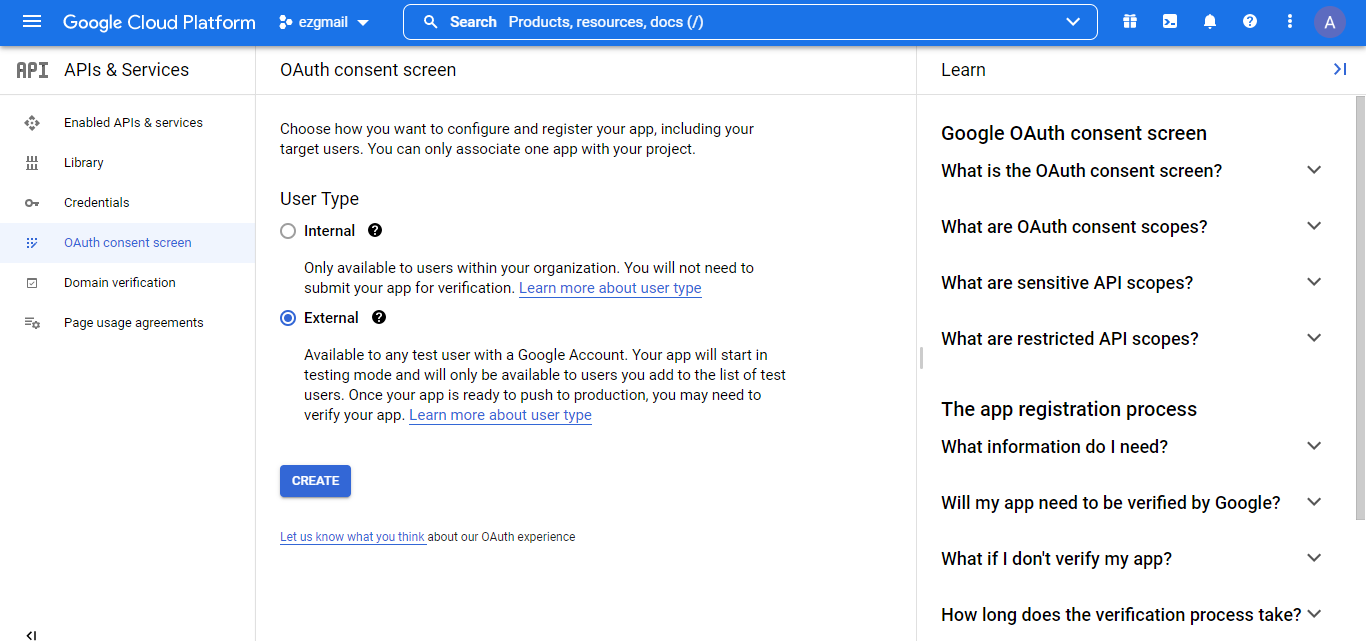
Task: Click the Learn panel resize handle
Action: tap(920, 358)
